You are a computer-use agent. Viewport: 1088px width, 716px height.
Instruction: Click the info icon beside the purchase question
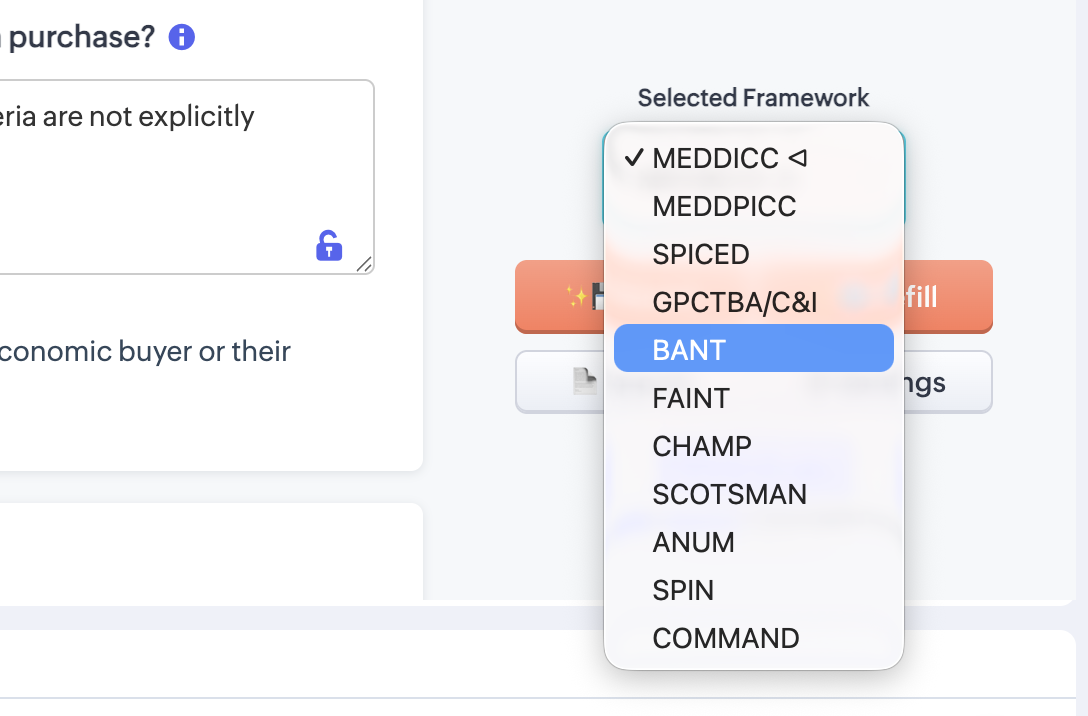(182, 38)
